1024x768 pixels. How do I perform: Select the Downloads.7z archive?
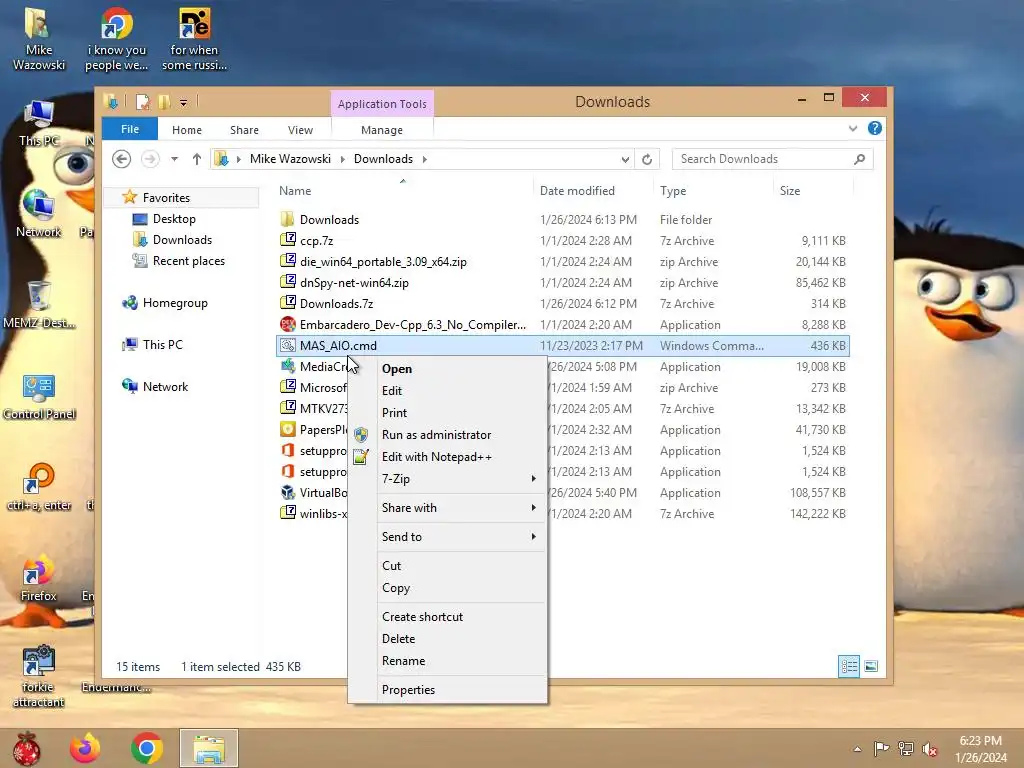(x=563, y=304)
